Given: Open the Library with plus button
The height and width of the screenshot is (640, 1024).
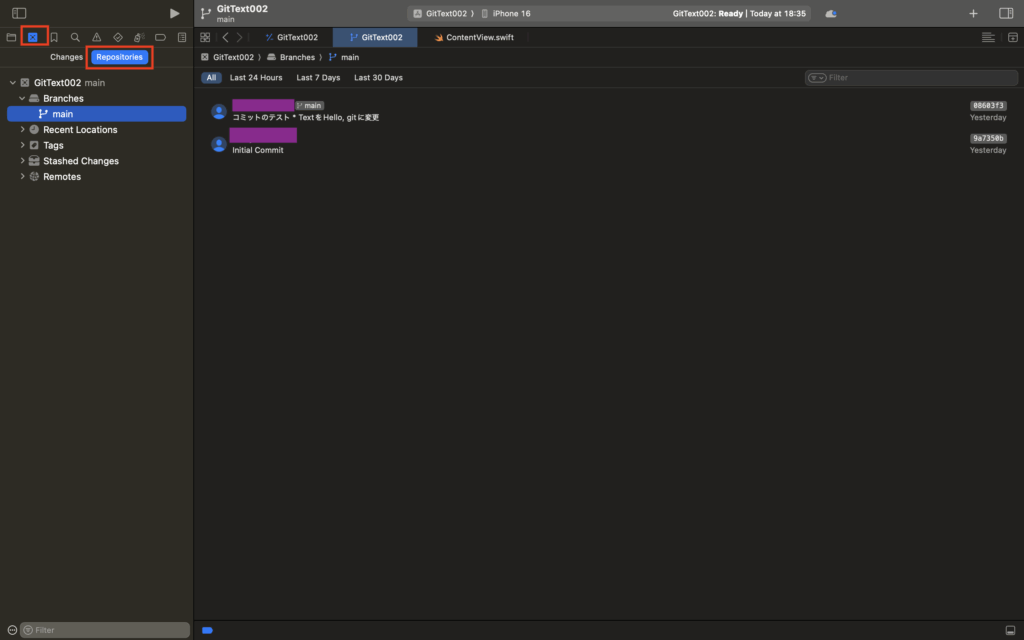Looking at the screenshot, I should pyautogui.click(x=973, y=13).
